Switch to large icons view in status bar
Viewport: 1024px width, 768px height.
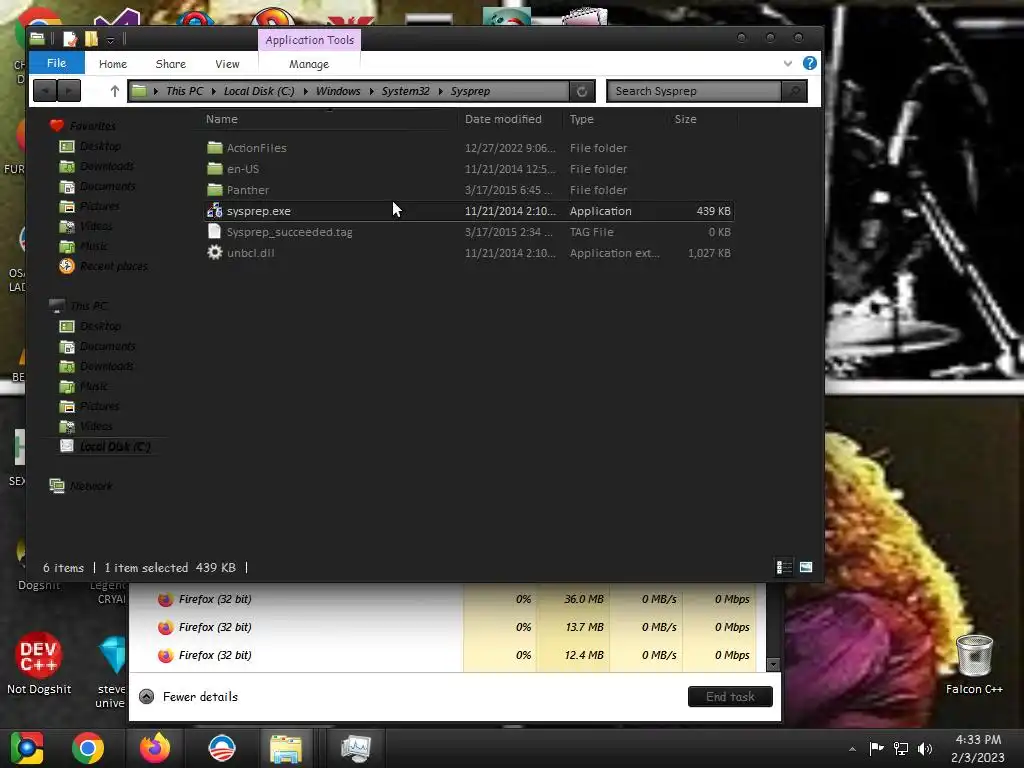[x=806, y=567]
